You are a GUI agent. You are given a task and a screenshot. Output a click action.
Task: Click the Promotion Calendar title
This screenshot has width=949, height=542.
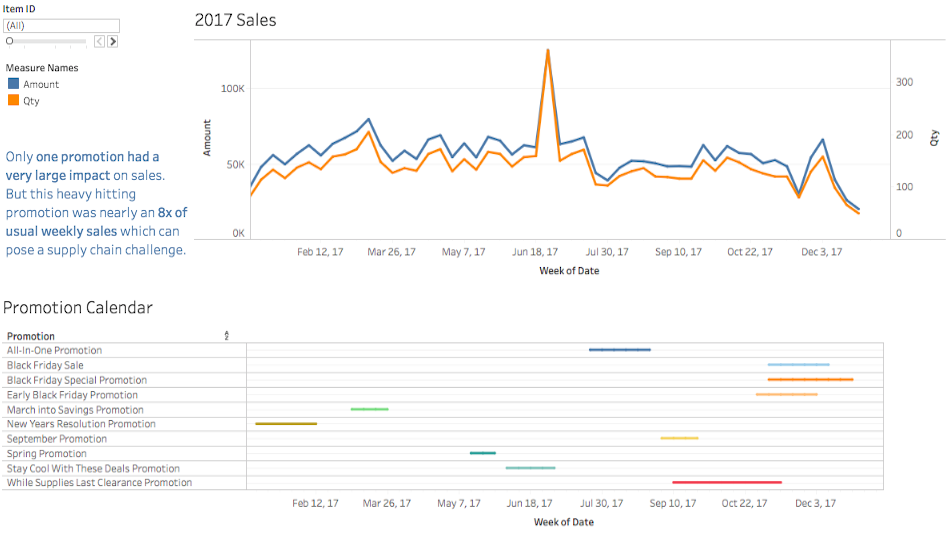click(x=78, y=307)
